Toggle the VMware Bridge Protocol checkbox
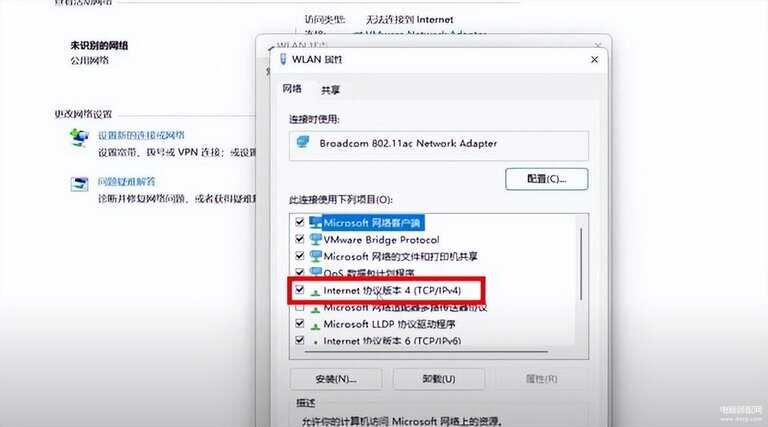Image resolution: width=768 pixels, height=427 pixels. tap(300, 239)
